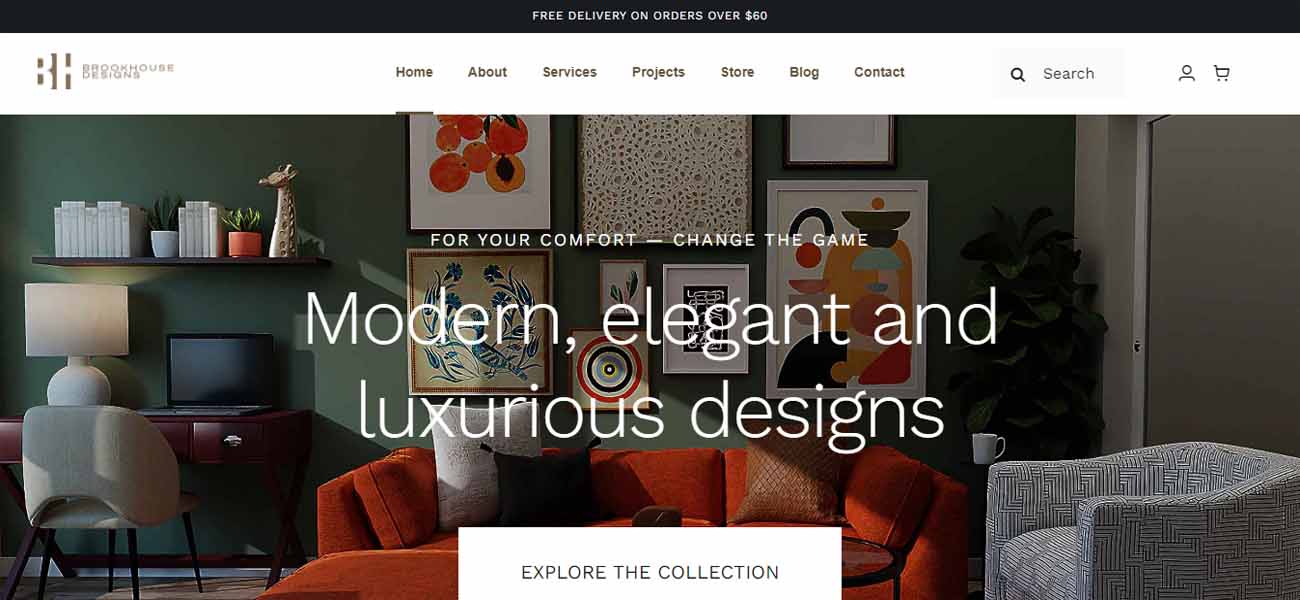Click the magnifier search icon
The image size is (1300, 600).
coord(1018,74)
